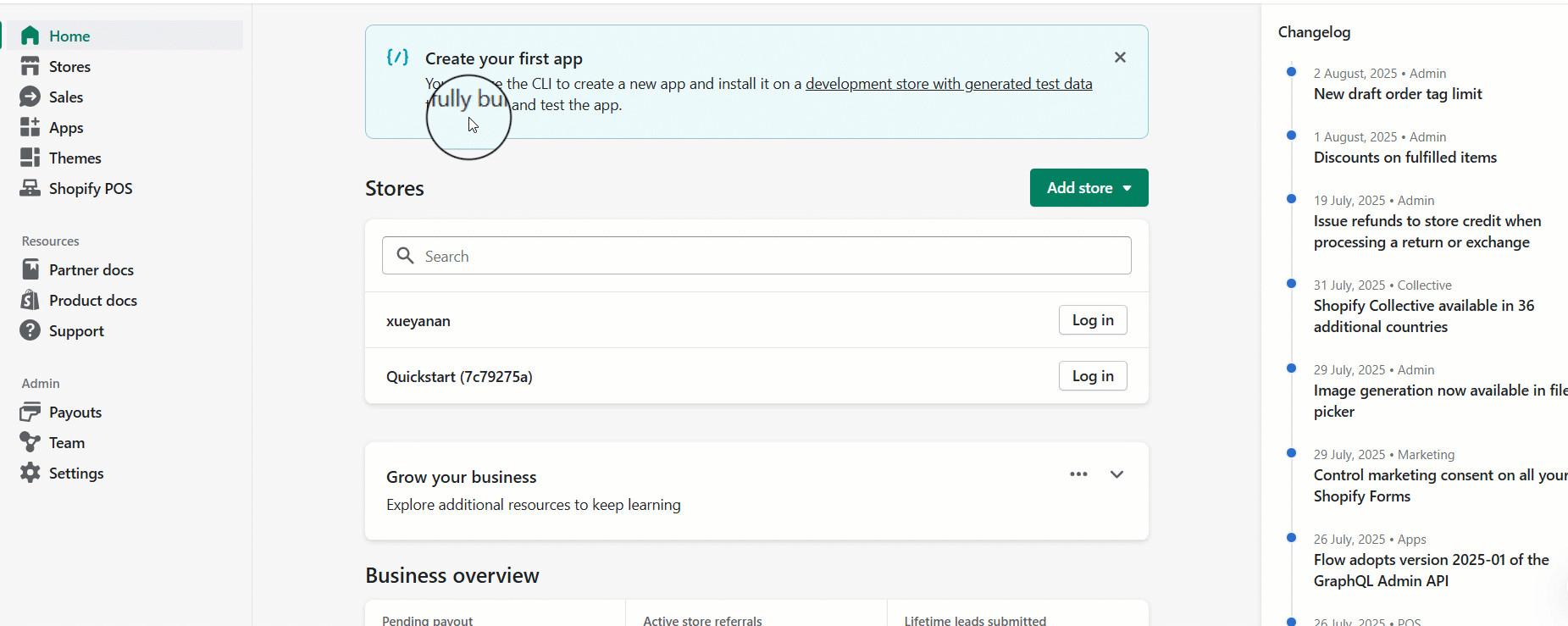Viewport: 1568px width, 626px height.
Task: Open Apps using the grid icon
Action: (x=30, y=127)
